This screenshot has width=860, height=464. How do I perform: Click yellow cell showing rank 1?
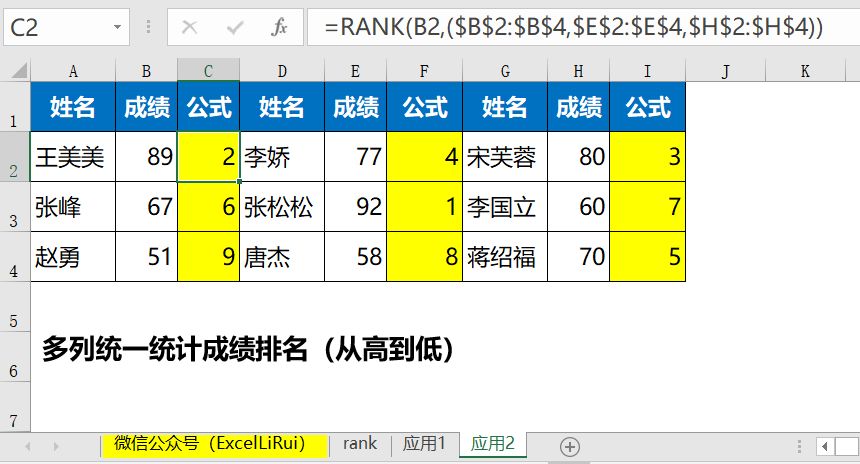click(425, 207)
